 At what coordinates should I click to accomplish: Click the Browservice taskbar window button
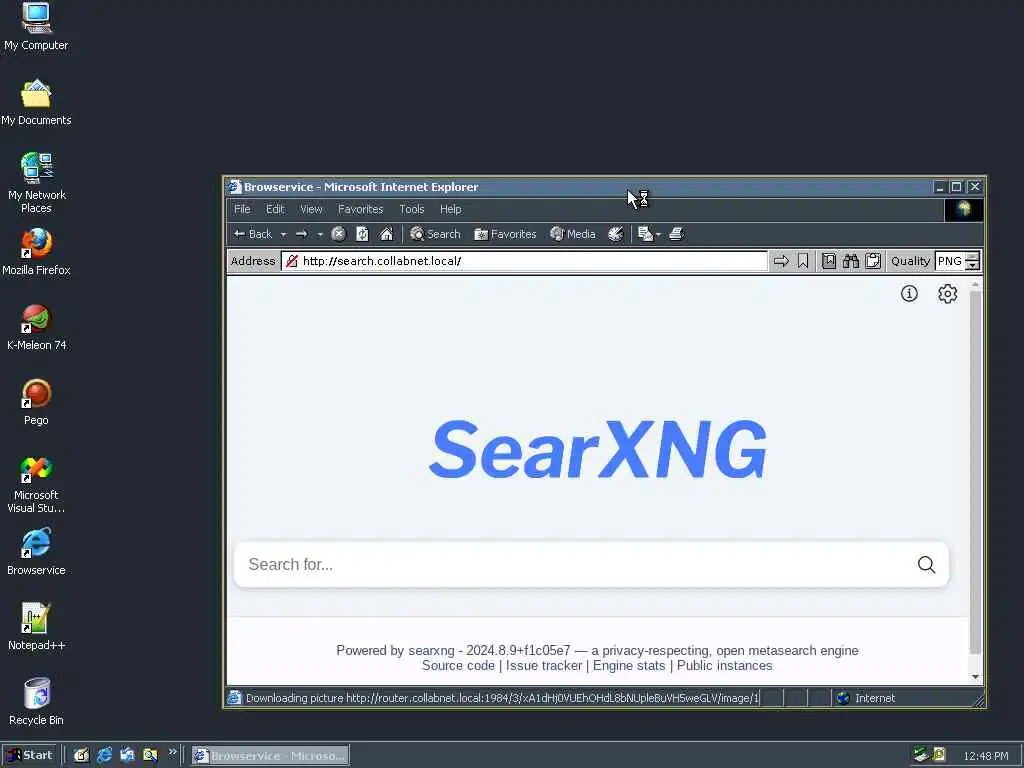[270, 756]
